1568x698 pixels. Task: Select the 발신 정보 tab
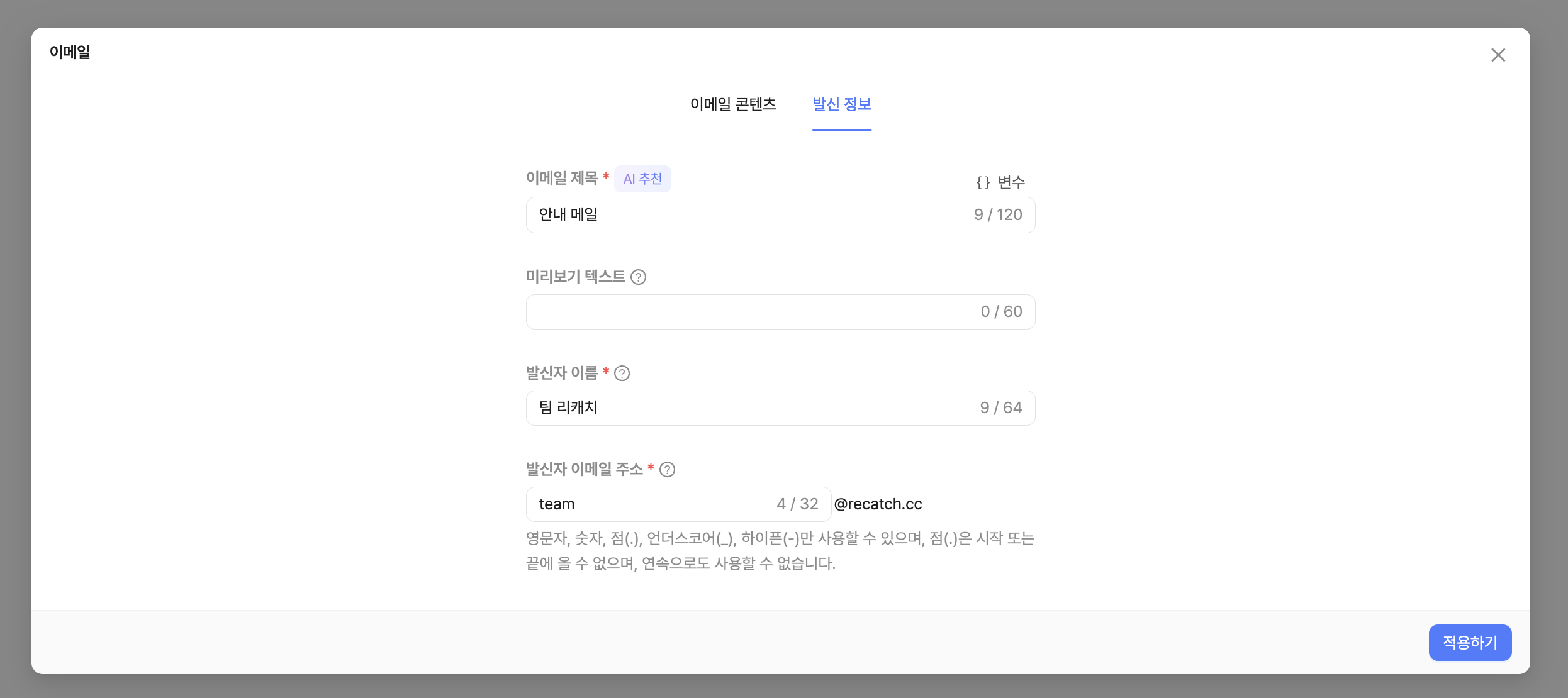pyautogui.click(x=841, y=104)
